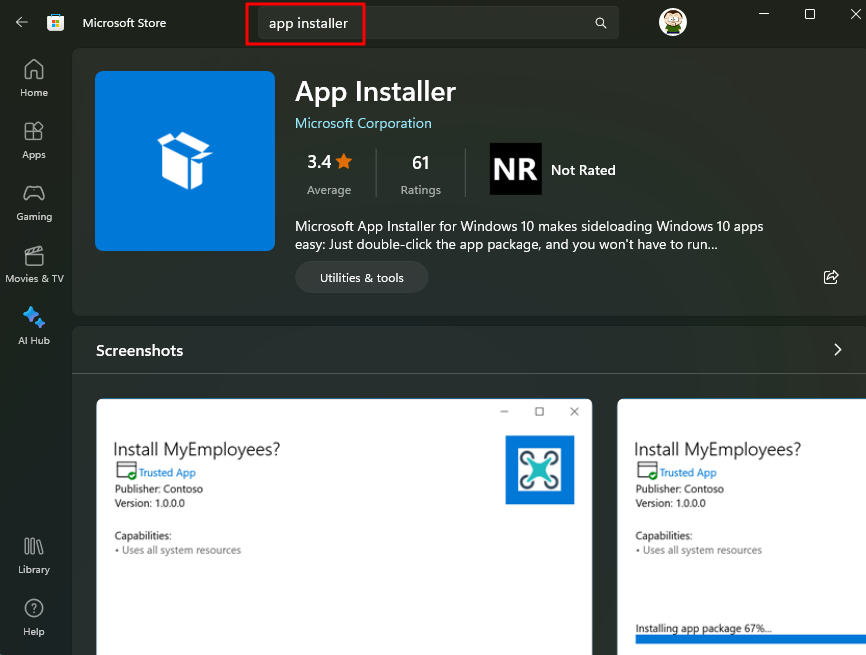
Task: Open Apps section in sidebar
Action: (x=34, y=140)
